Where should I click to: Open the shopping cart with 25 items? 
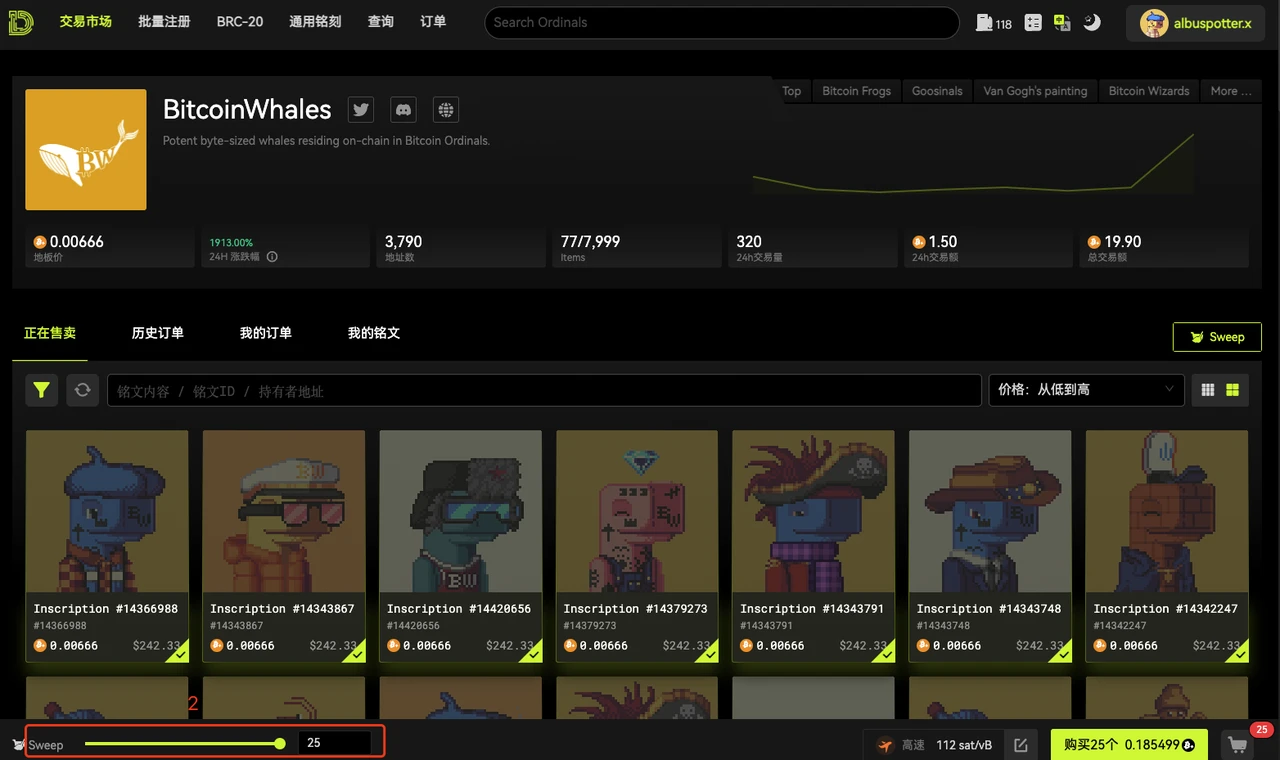[1238, 745]
